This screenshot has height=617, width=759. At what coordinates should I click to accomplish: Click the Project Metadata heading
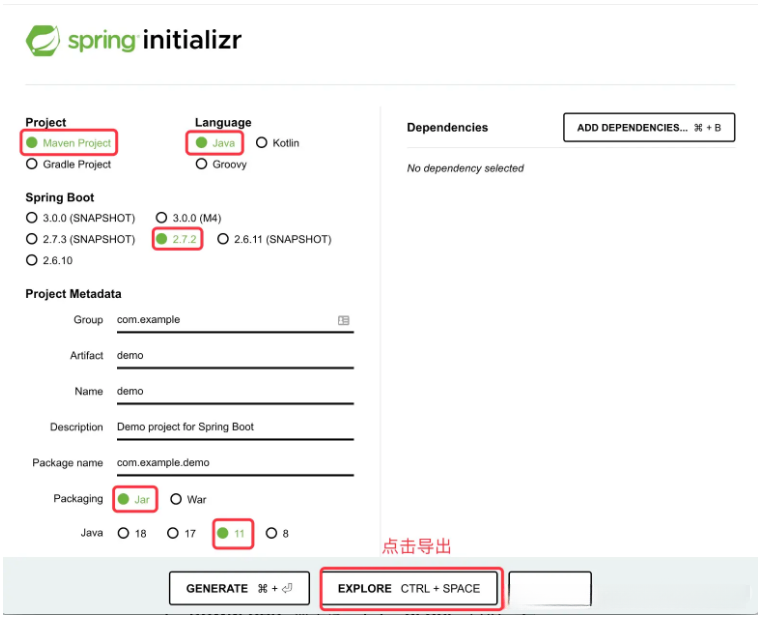[73, 294]
